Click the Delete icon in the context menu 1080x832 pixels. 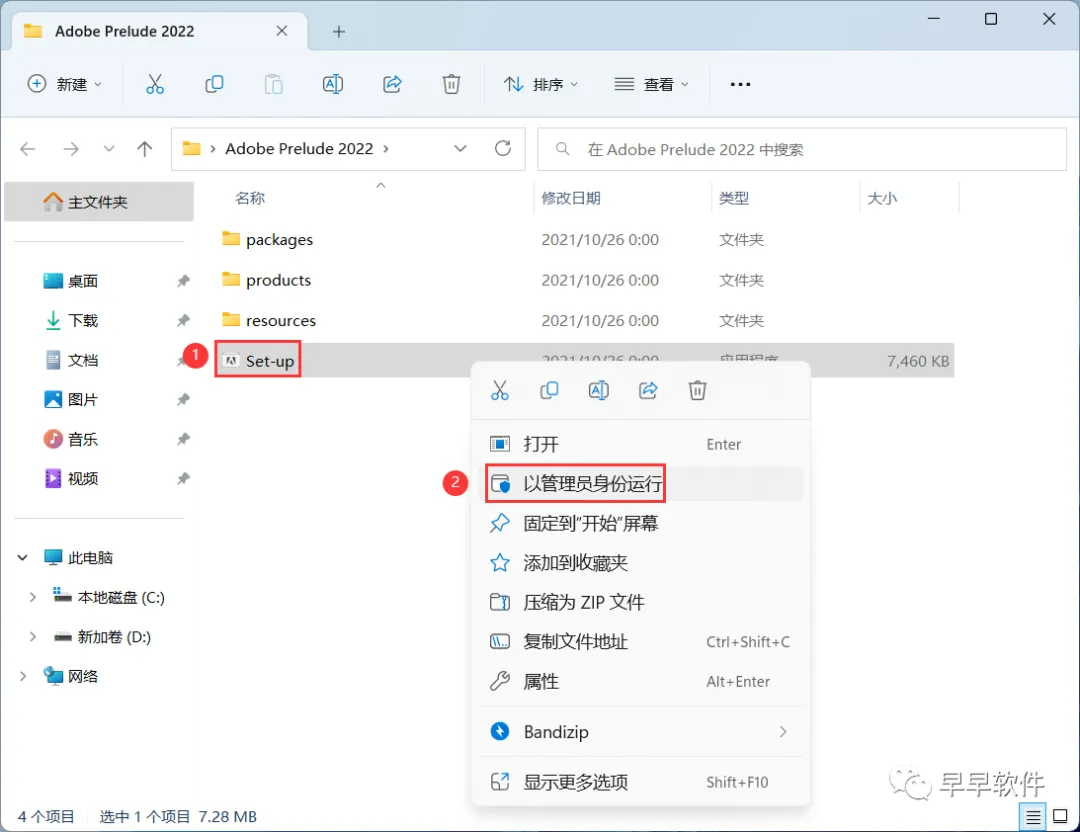point(697,391)
